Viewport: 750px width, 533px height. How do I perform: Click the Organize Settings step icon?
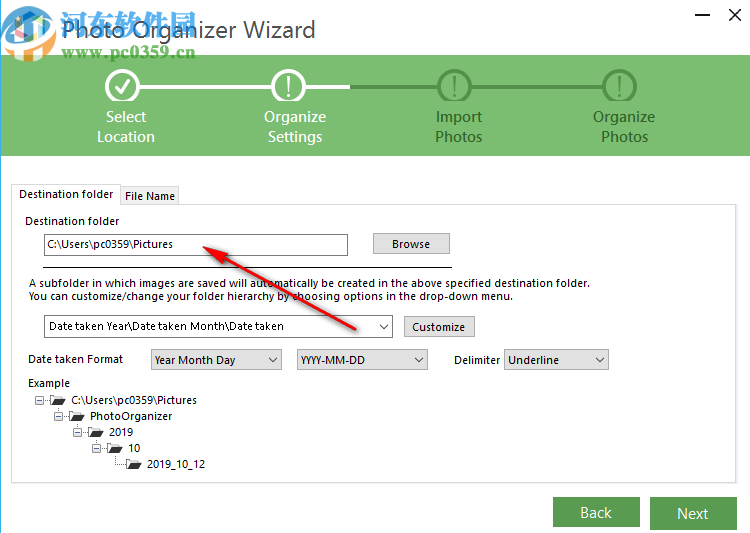click(x=288, y=86)
